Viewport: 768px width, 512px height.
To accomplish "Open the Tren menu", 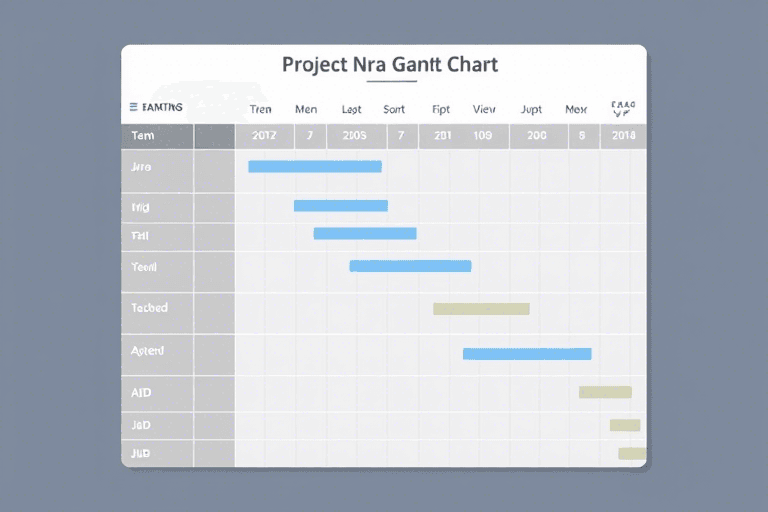I will (260, 109).
